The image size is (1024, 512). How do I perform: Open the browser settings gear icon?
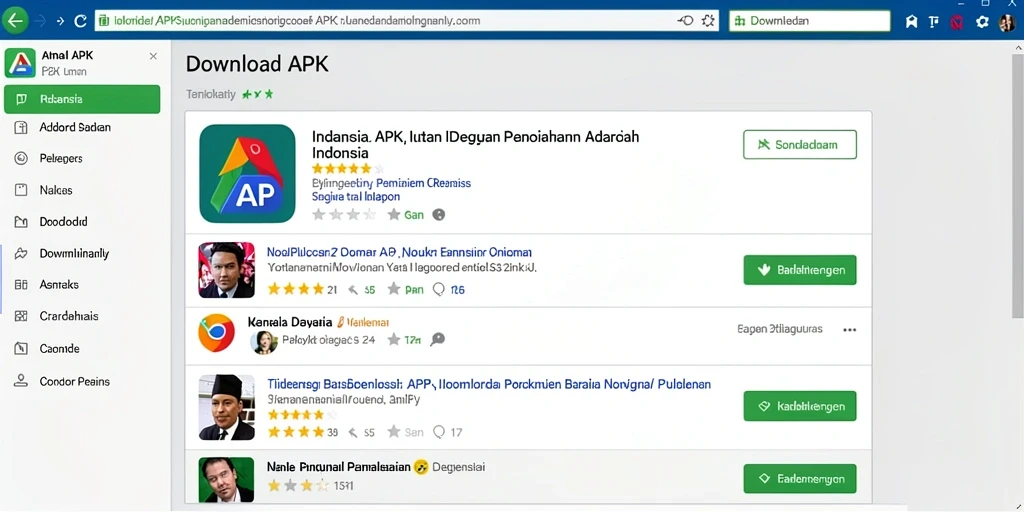pyautogui.click(x=982, y=22)
